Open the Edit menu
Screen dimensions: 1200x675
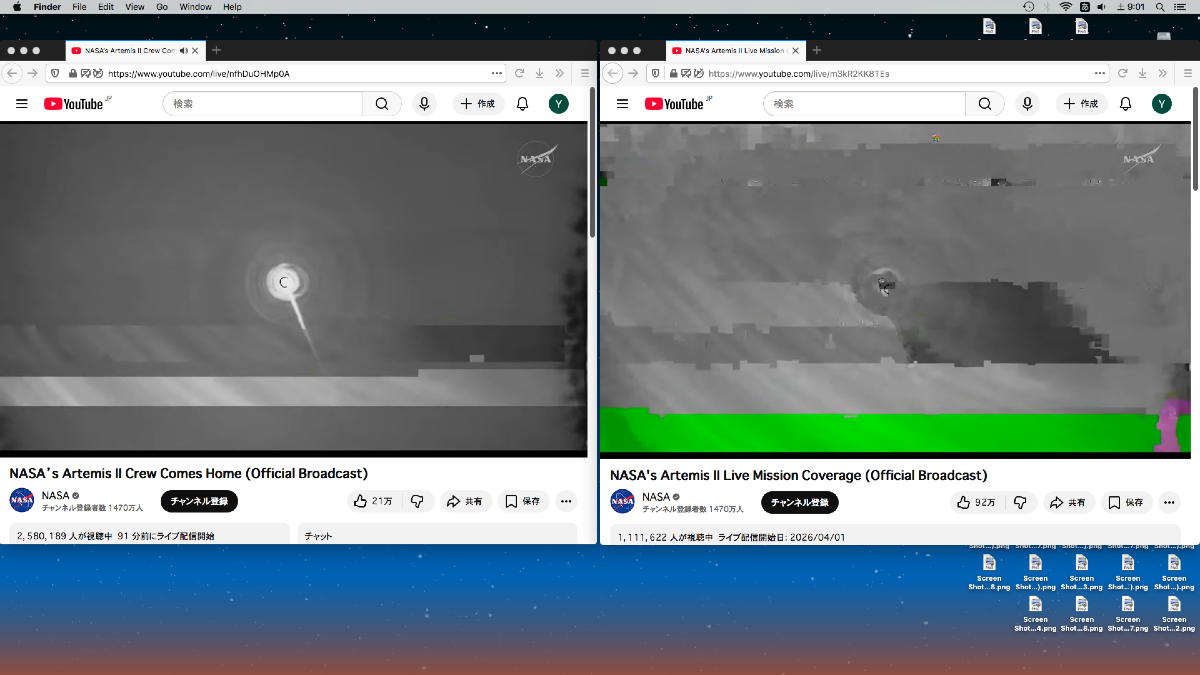106,7
